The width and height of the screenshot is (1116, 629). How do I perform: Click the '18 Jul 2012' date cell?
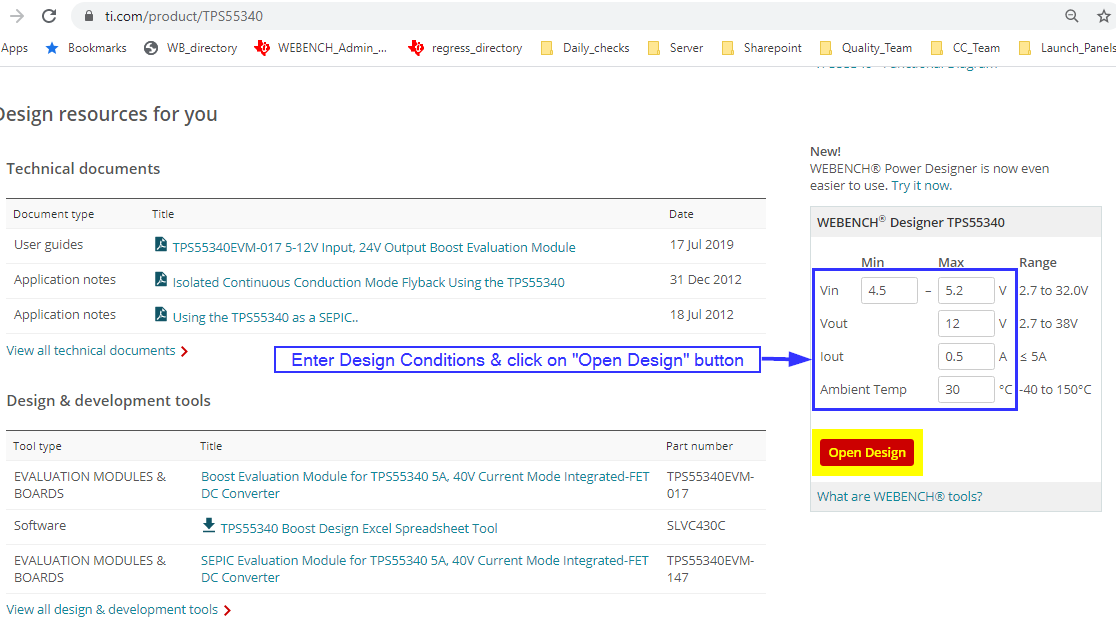[701, 314]
